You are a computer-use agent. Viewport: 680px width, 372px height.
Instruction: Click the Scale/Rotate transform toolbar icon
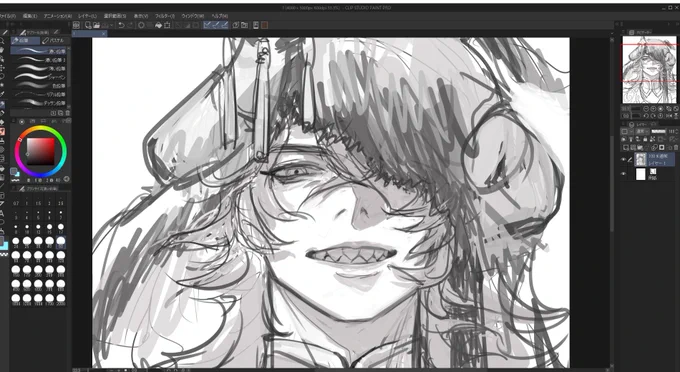(167, 25)
